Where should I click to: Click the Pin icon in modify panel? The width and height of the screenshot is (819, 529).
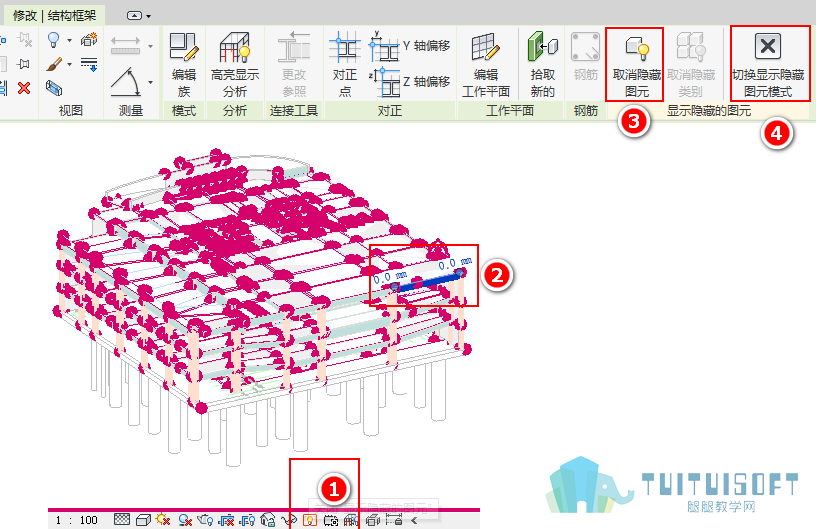click(x=22, y=64)
